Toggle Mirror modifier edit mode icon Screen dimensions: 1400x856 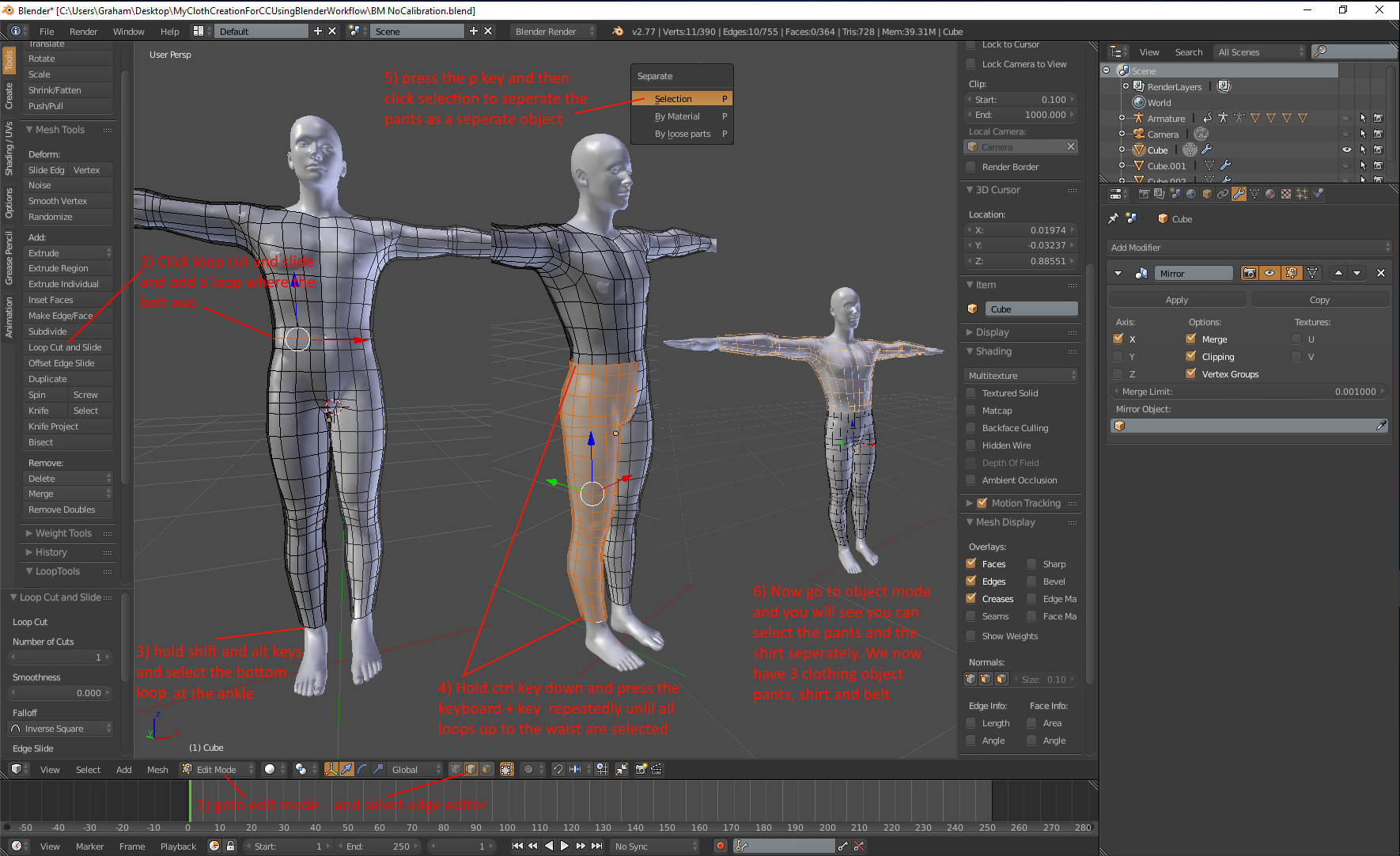pos(1292,273)
